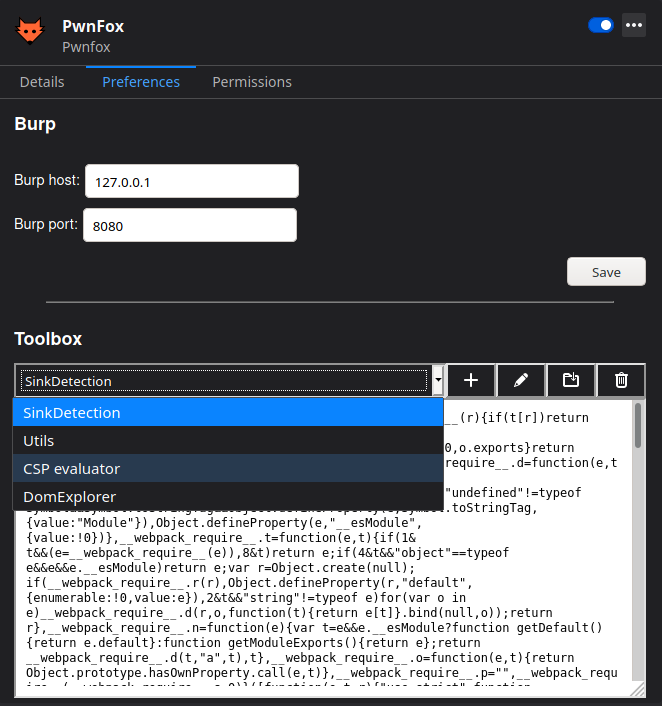
Task: Click the save-to-folder toolbox icon
Action: [x=571, y=380]
